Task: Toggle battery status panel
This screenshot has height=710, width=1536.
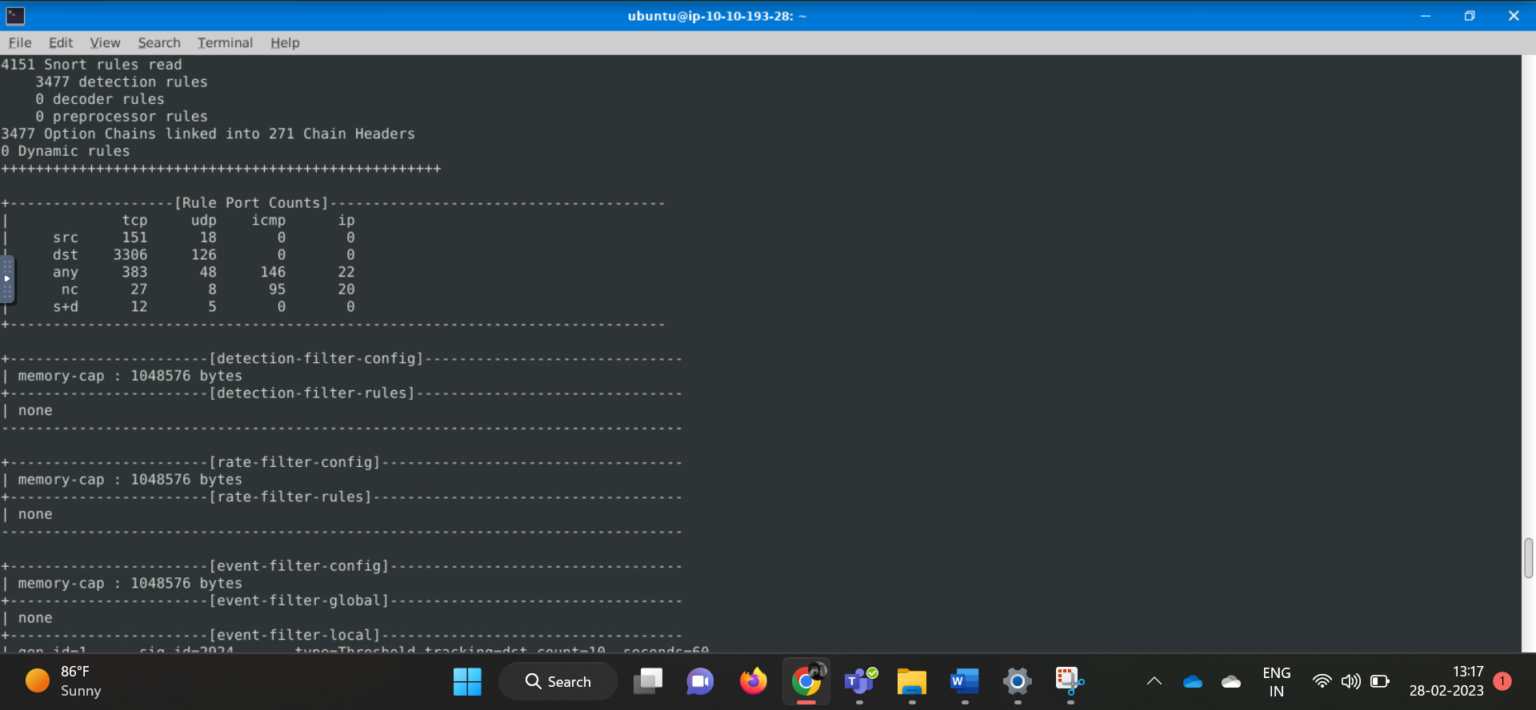Action: [1380, 681]
